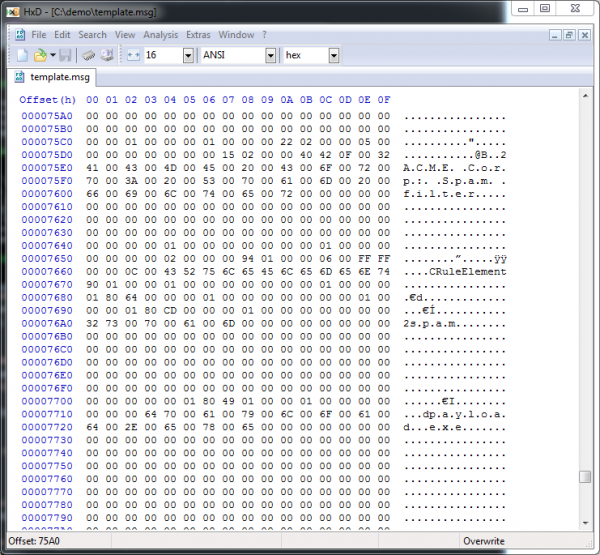The height and width of the screenshot is (555, 600).
Task: Open RAM with the memory chip icon
Action: 88,56
